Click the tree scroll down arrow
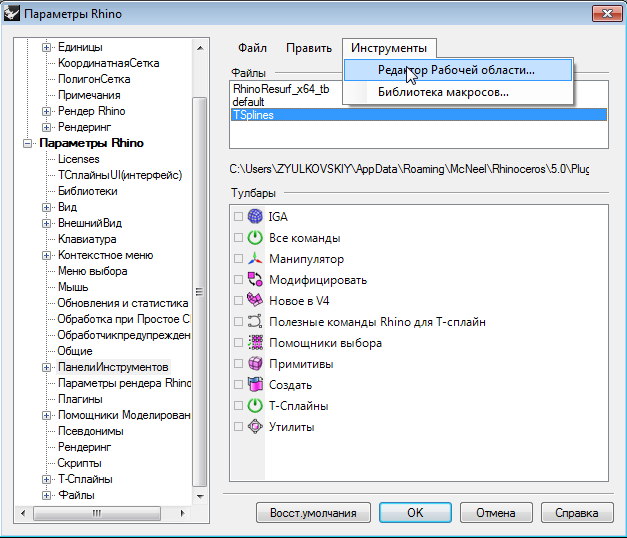 pyautogui.click(x=200, y=496)
